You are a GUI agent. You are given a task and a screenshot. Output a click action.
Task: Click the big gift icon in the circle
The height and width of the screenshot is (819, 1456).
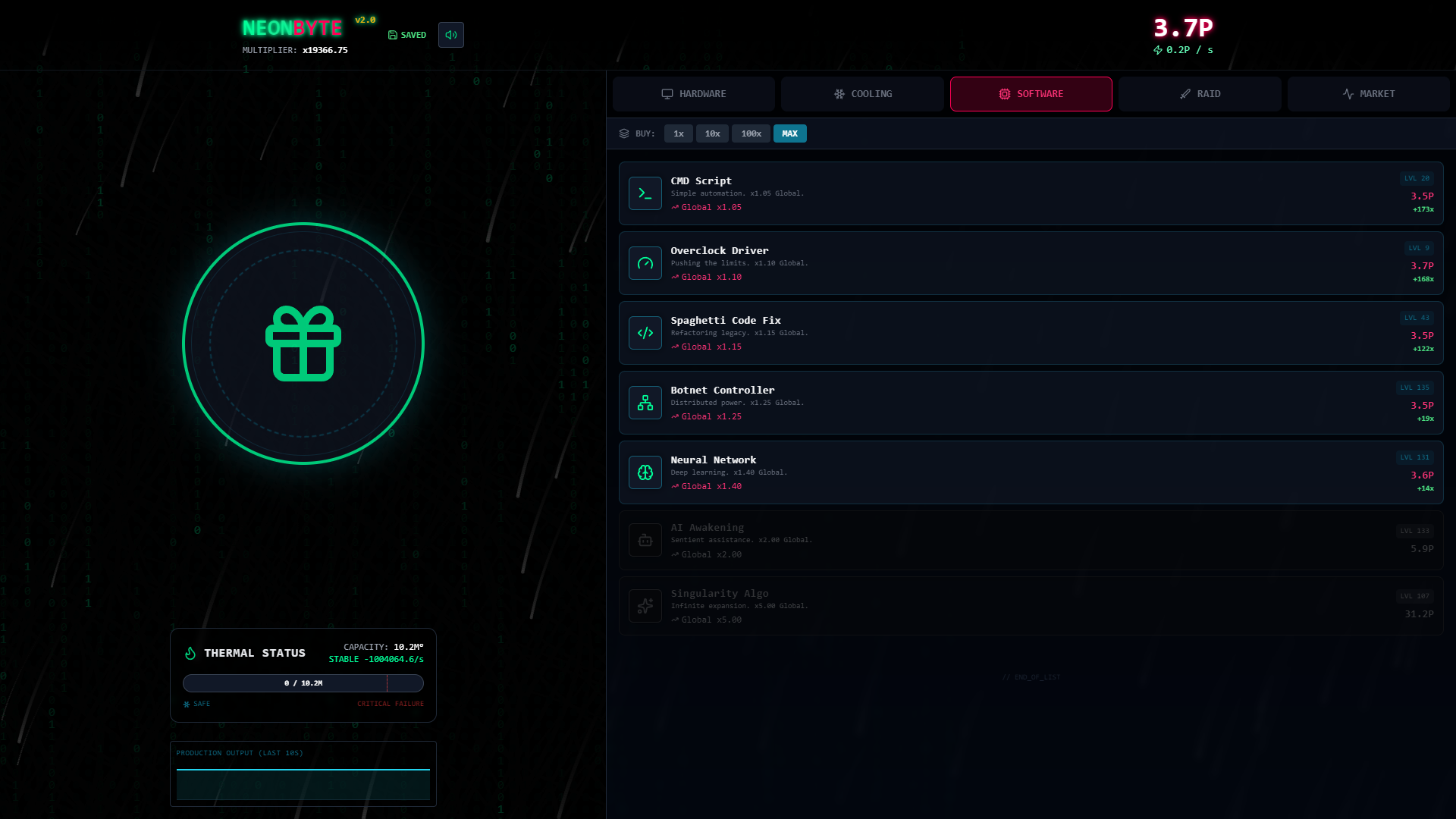click(303, 344)
